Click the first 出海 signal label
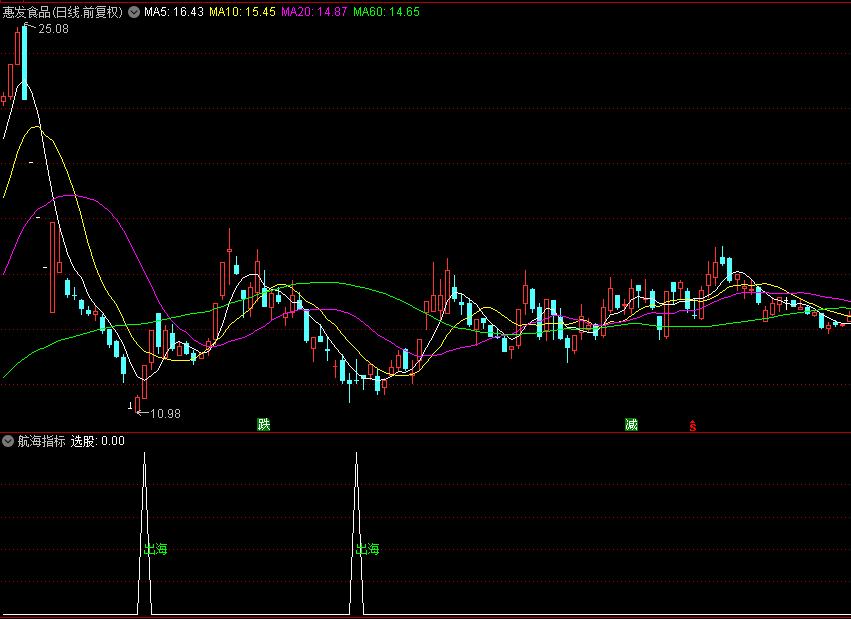Image resolution: width=851 pixels, height=619 pixels. [x=155, y=550]
